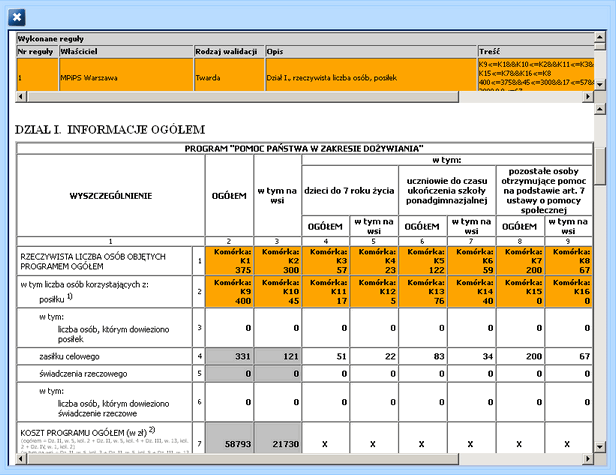
Task: Click the 'Właściciel' column header
Action: (x=125, y=50)
